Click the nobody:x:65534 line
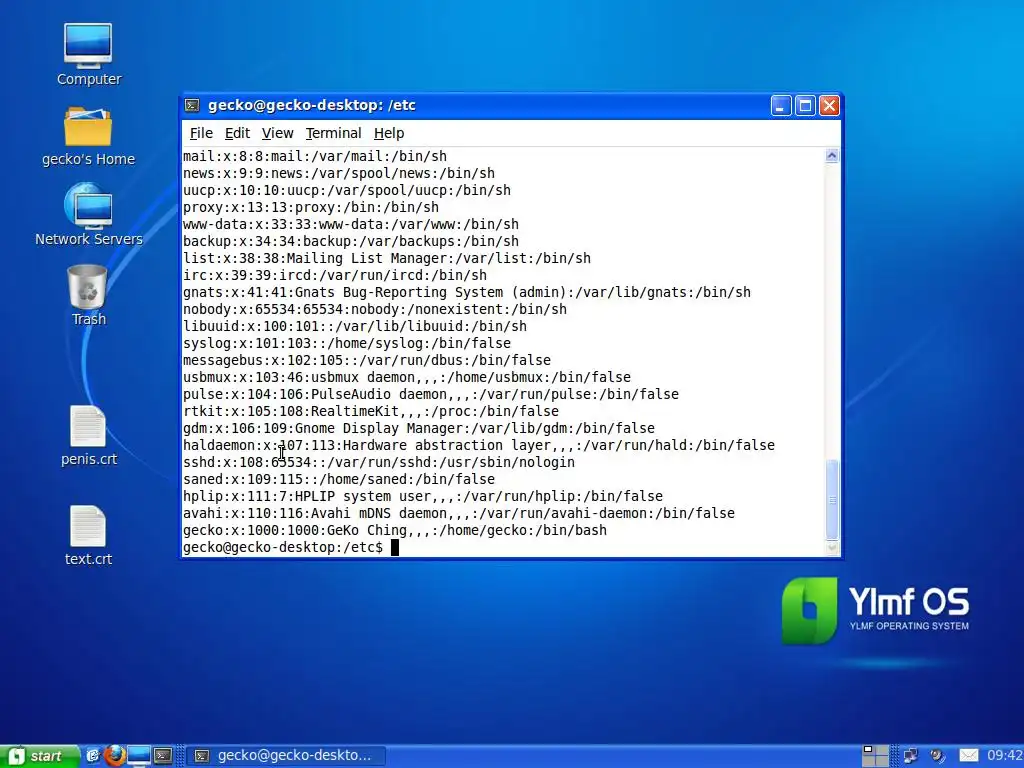This screenshot has height=768, width=1024. 375,309
